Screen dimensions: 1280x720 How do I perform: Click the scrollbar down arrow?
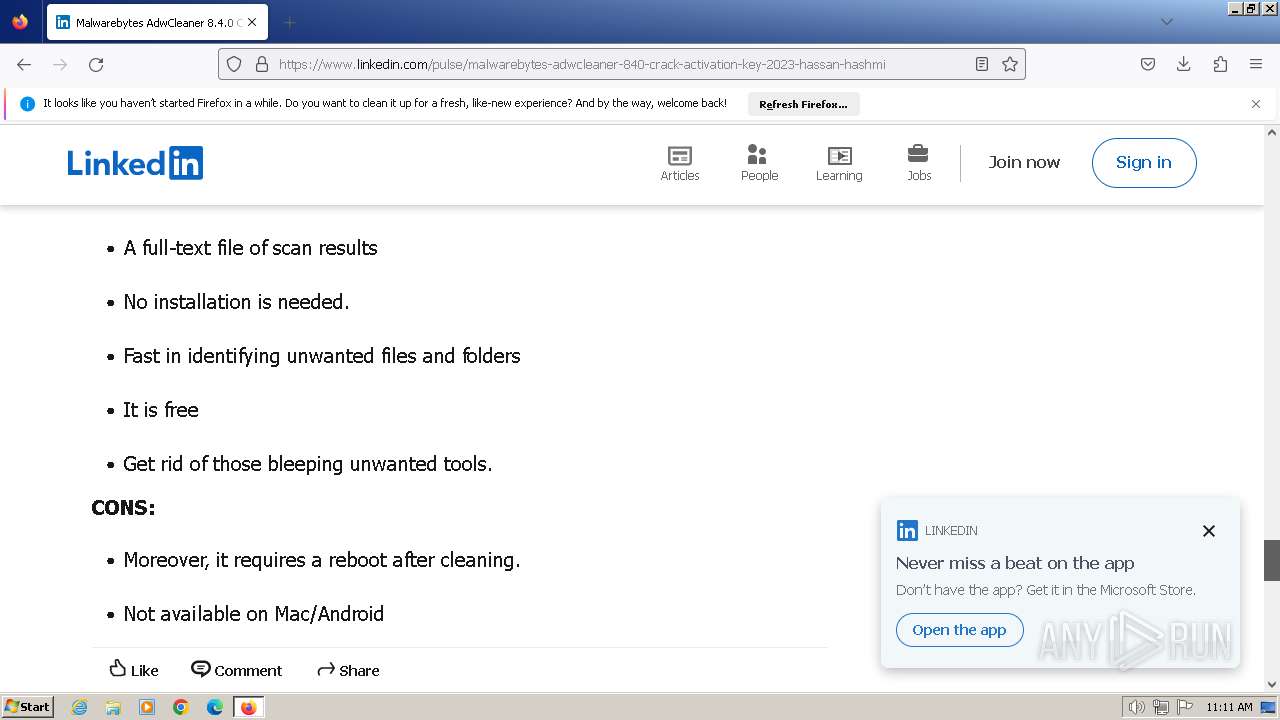click(1272, 684)
